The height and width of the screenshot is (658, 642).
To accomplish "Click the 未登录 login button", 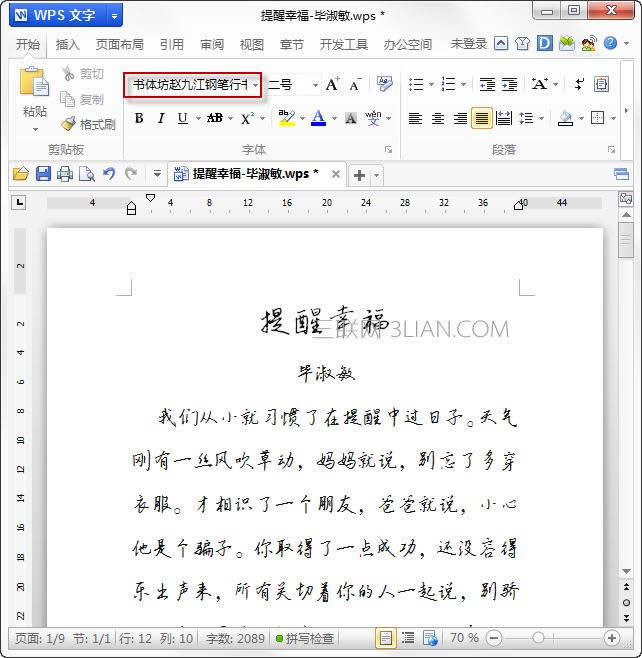I will (x=469, y=44).
